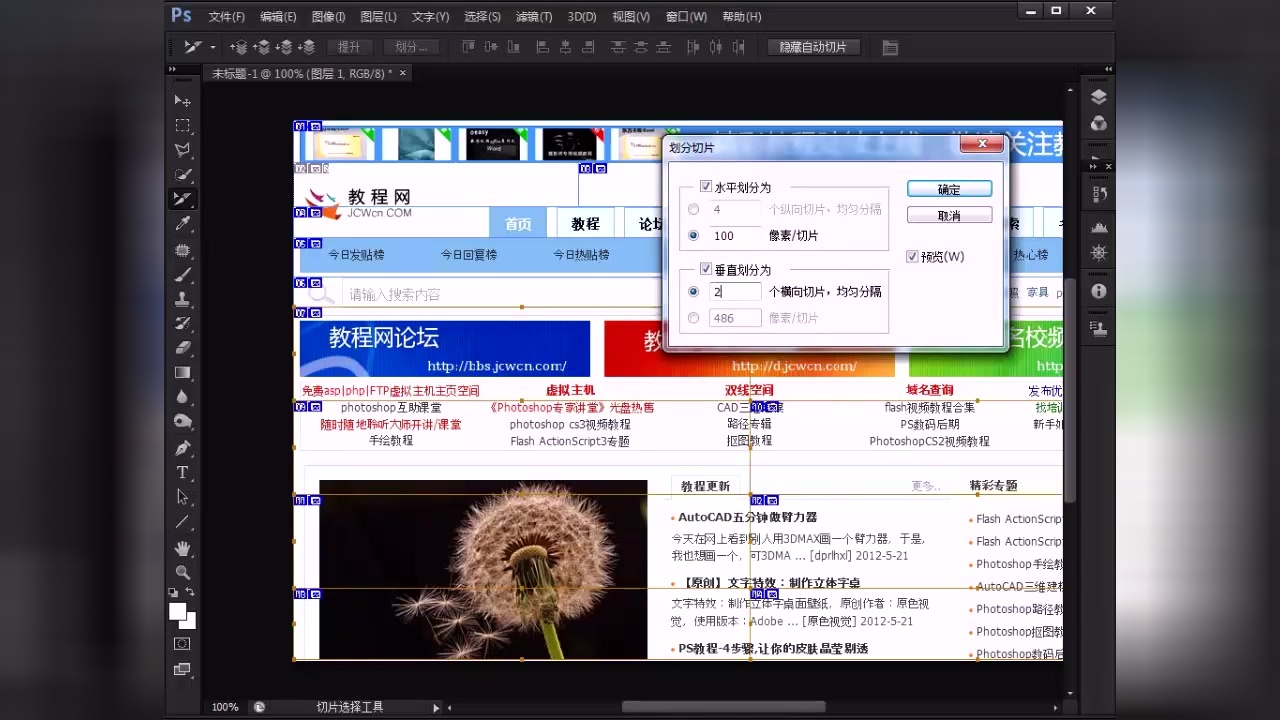
Task: Select vertical 像素/切片 radio with 486
Action: (x=693, y=318)
